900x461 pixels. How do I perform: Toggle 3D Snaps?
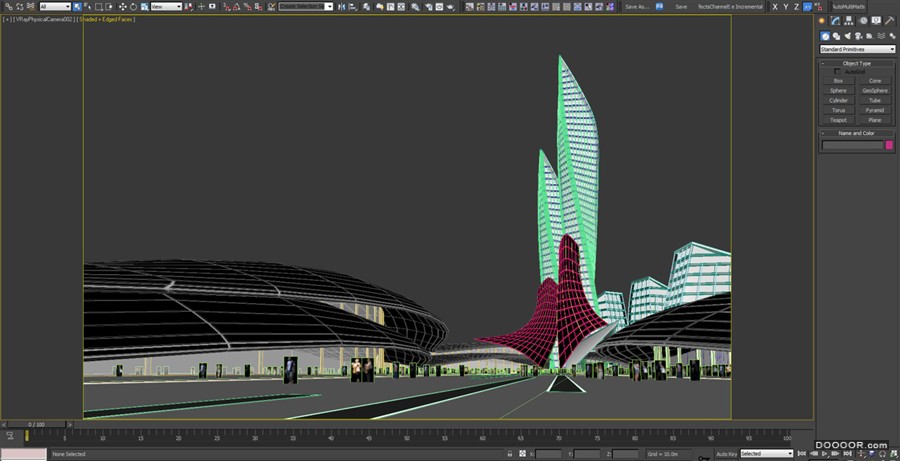pyautogui.click(x=227, y=7)
